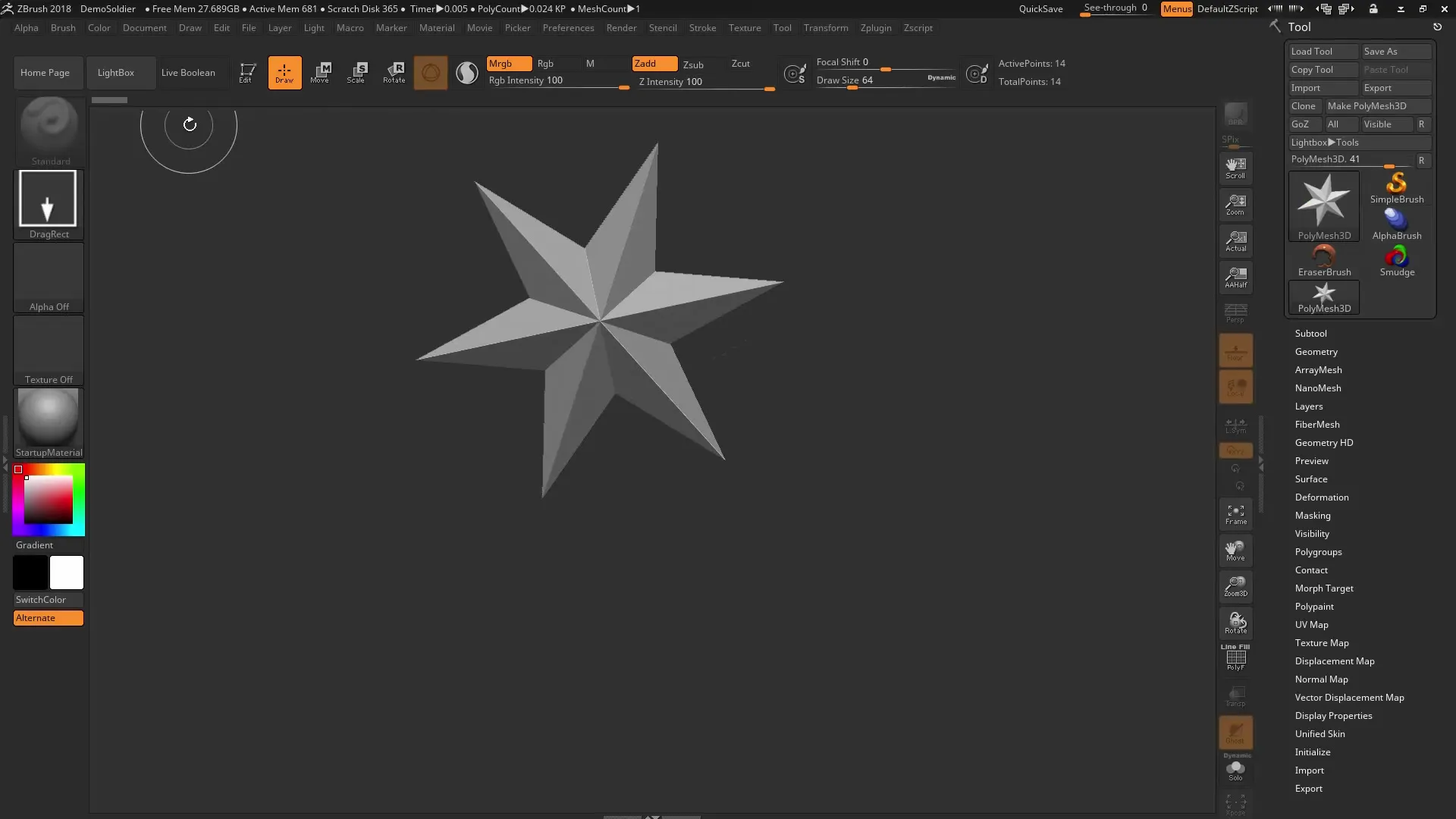The width and height of the screenshot is (1456, 819).
Task: Open the Render menu
Action: point(621,28)
